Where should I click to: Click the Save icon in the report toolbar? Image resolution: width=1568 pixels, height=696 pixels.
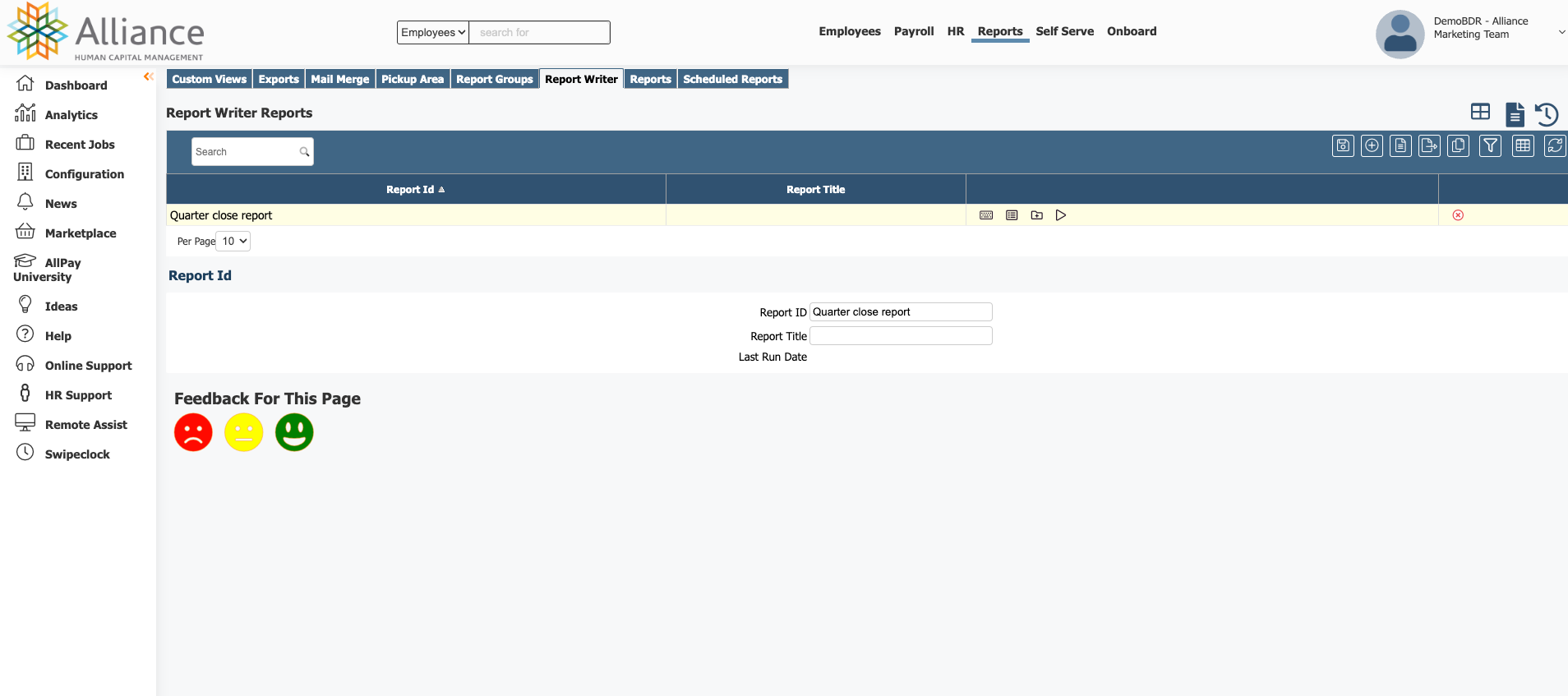(1343, 146)
